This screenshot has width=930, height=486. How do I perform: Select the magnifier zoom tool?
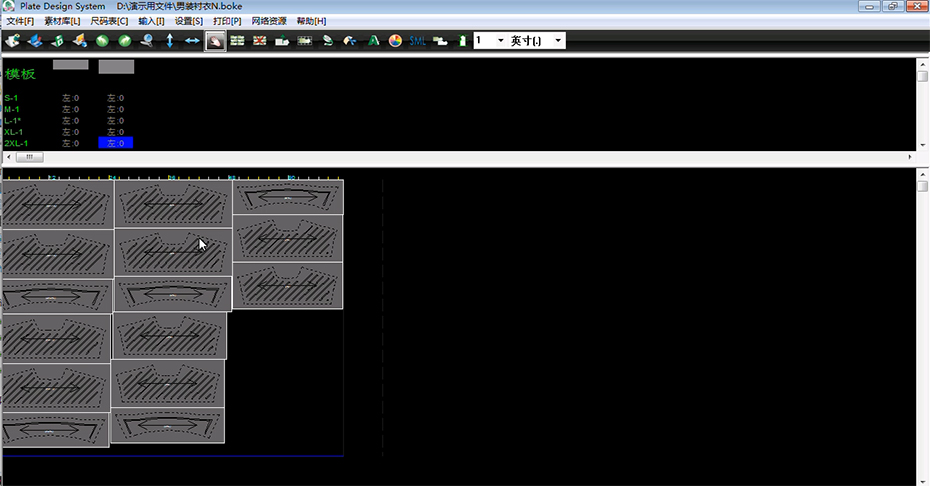(x=147, y=41)
